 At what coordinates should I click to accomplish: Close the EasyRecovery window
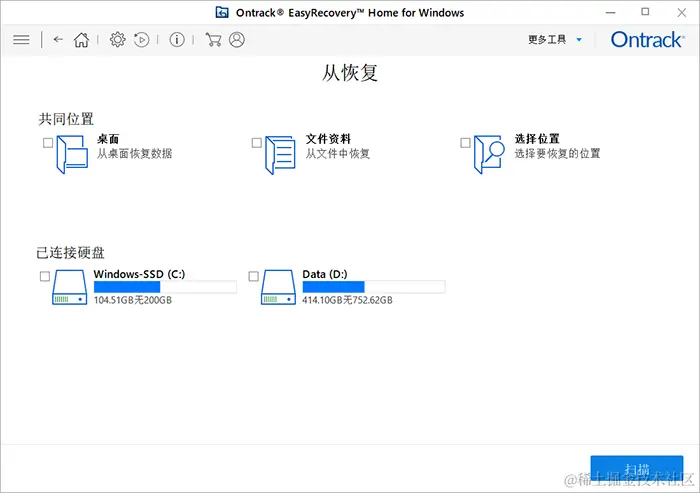[681, 13]
